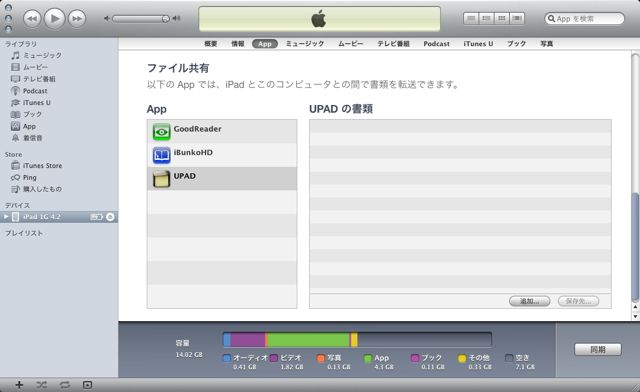Open the ムービー tab

coord(351,44)
